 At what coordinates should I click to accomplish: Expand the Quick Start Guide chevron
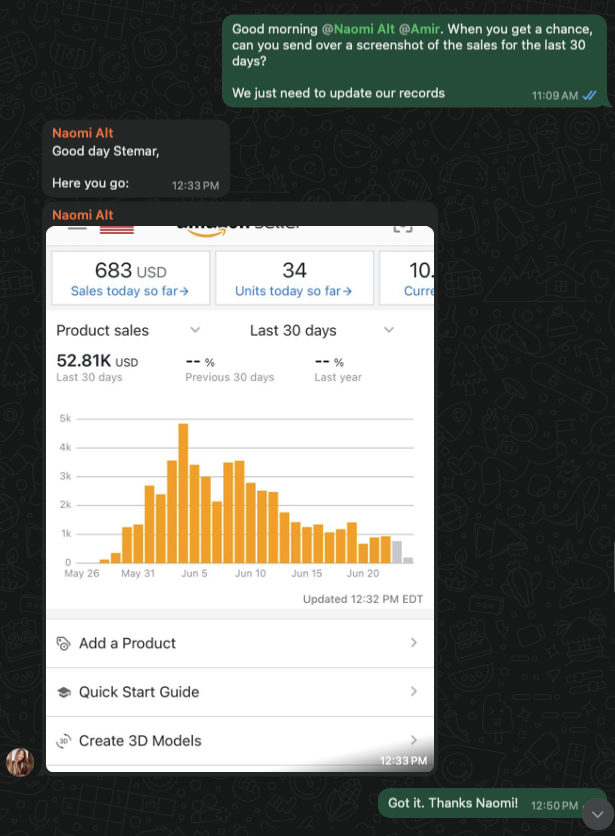coord(414,691)
